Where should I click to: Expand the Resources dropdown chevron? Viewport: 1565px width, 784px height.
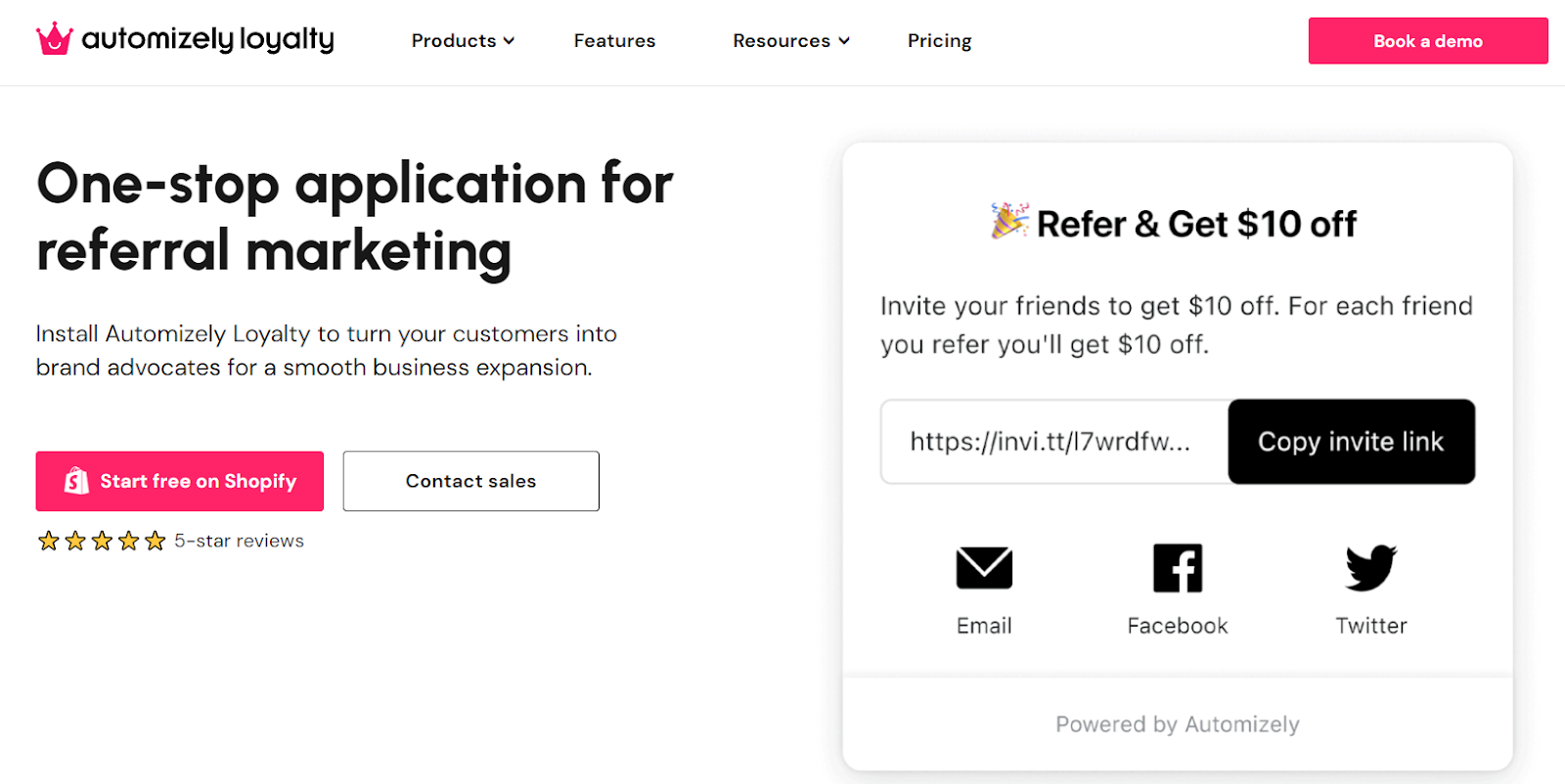(844, 41)
